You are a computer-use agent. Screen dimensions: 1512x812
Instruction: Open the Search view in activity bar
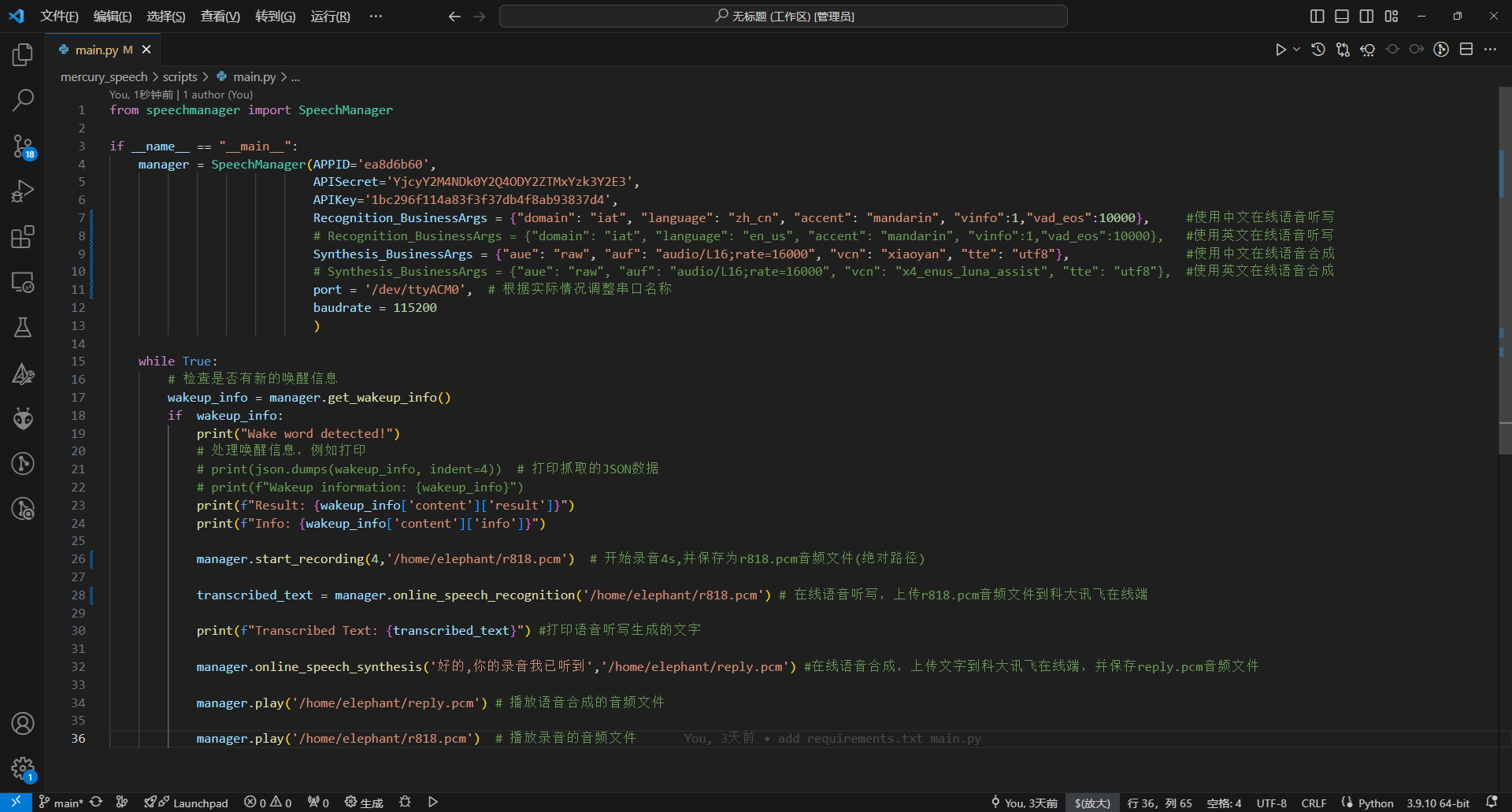[x=23, y=100]
